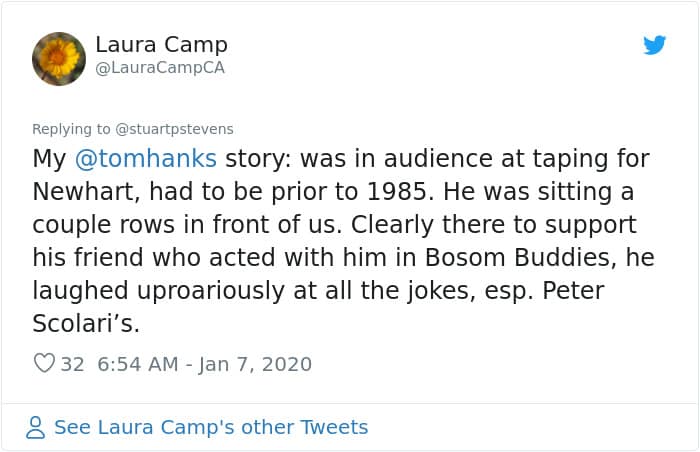Open Laura Camp's flower profile picture
The image size is (700, 452).
pos(59,58)
